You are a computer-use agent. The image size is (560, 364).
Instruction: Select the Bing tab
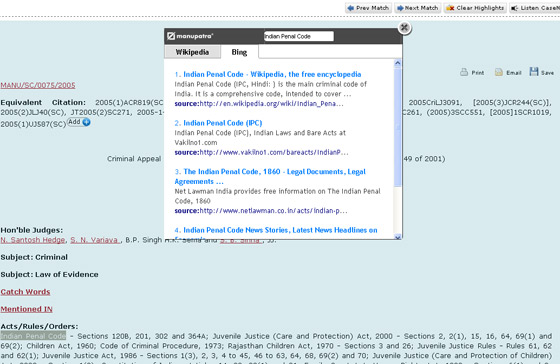239,52
